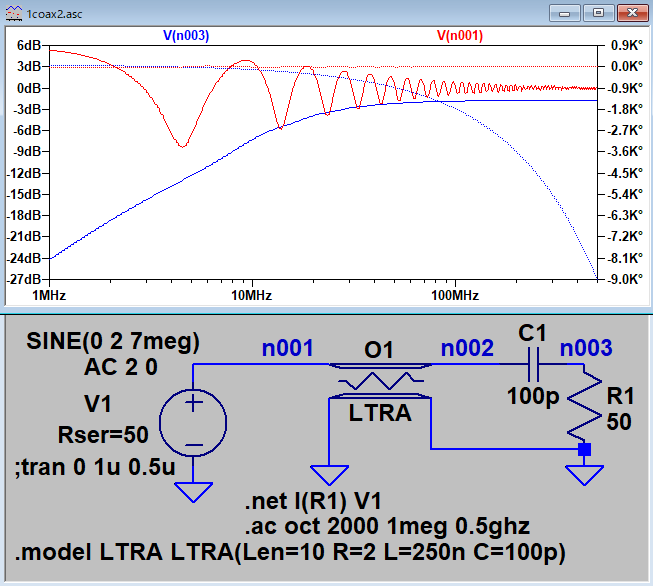This screenshot has height=586, width=653.
Task: Click the n003 net label
Action: [x=586, y=348]
